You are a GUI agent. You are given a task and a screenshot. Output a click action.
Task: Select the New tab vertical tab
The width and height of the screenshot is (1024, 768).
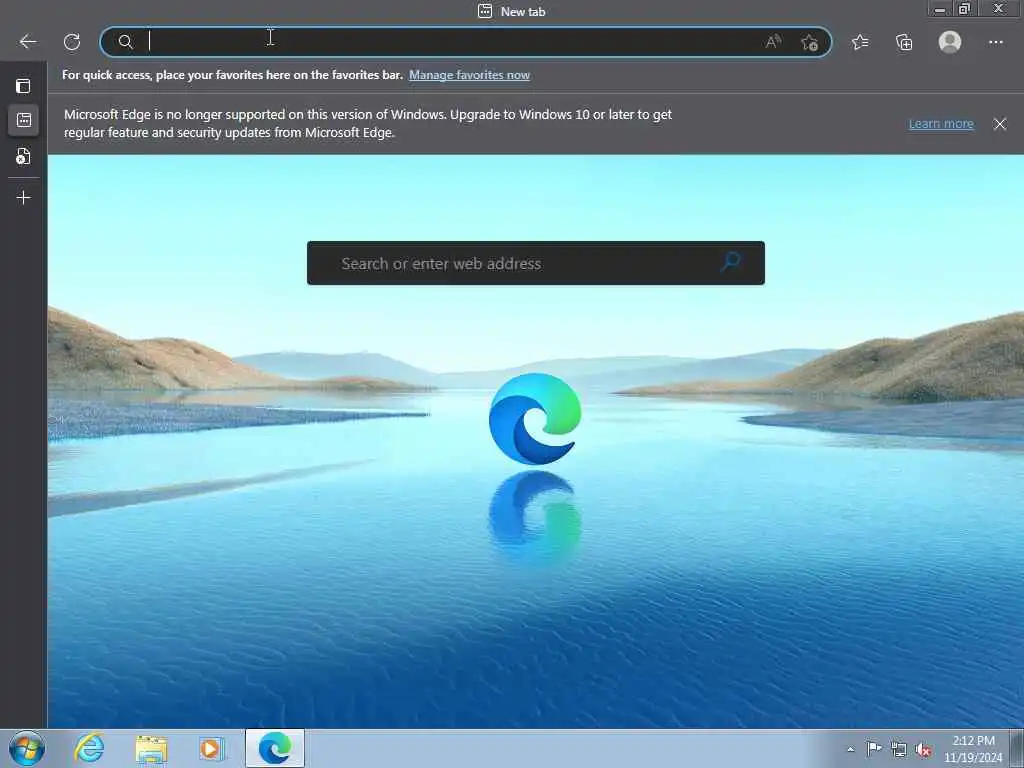click(24, 120)
